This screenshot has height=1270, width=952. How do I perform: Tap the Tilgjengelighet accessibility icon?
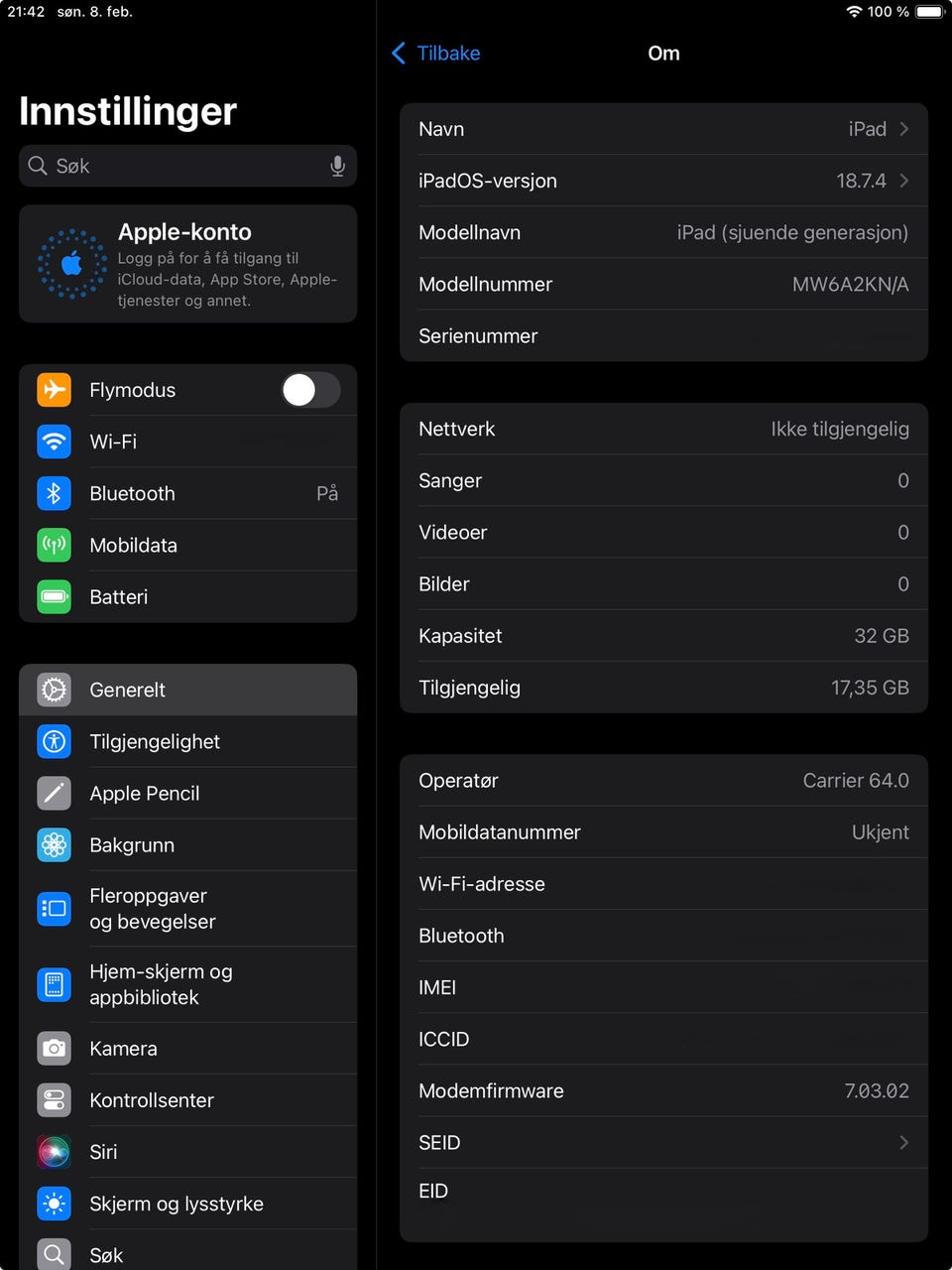(x=55, y=741)
